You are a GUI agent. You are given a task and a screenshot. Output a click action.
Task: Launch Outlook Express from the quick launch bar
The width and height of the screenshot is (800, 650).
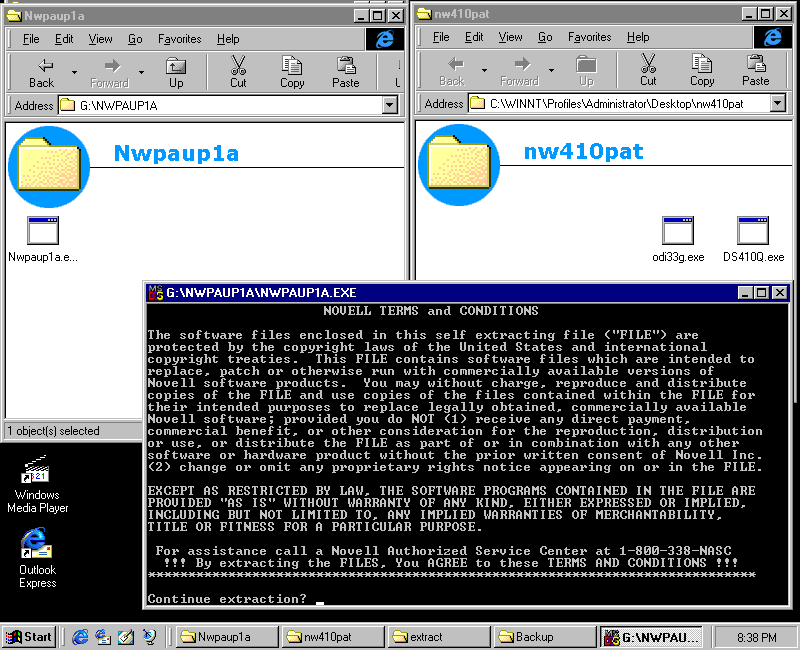click(x=103, y=637)
